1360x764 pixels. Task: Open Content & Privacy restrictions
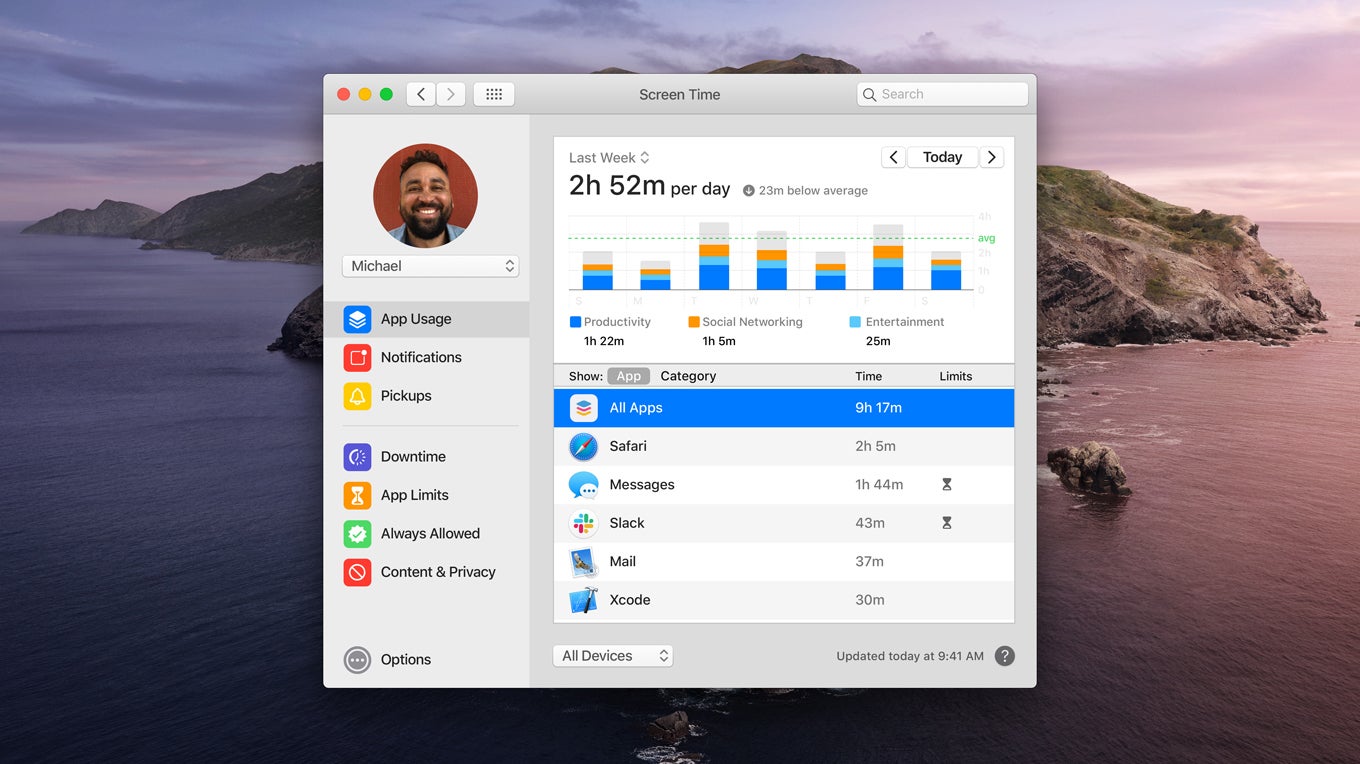coord(438,572)
